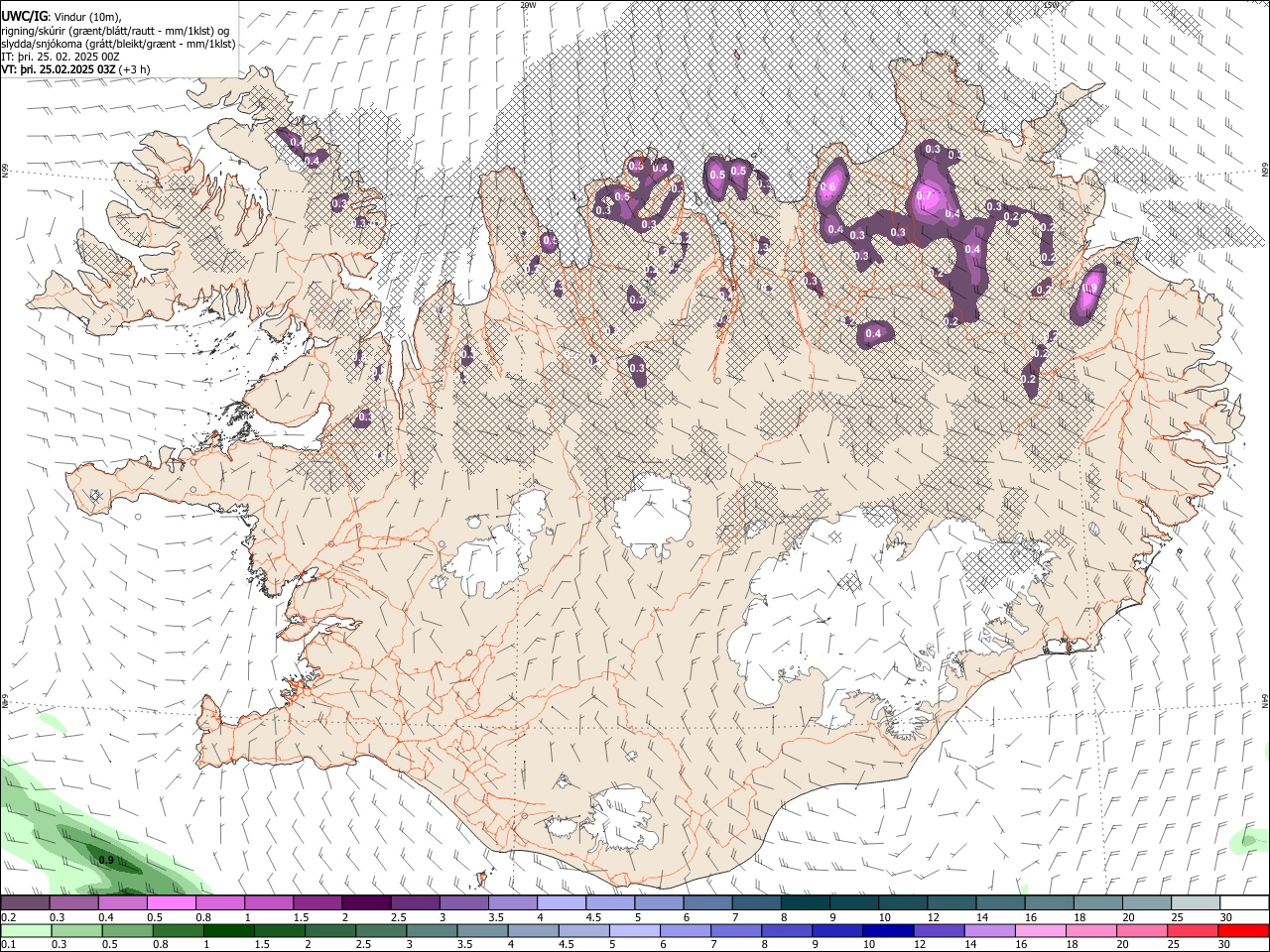Click the '4.5' label on the snow scale
This screenshot has height=952, width=1270.
pyautogui.click(x=593, y=917)
